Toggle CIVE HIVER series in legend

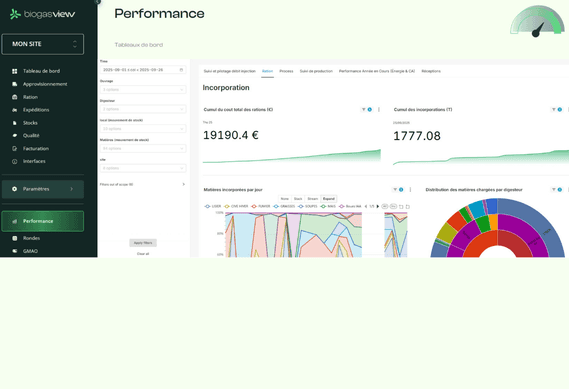pyautogui.click(x=236, y=206)
